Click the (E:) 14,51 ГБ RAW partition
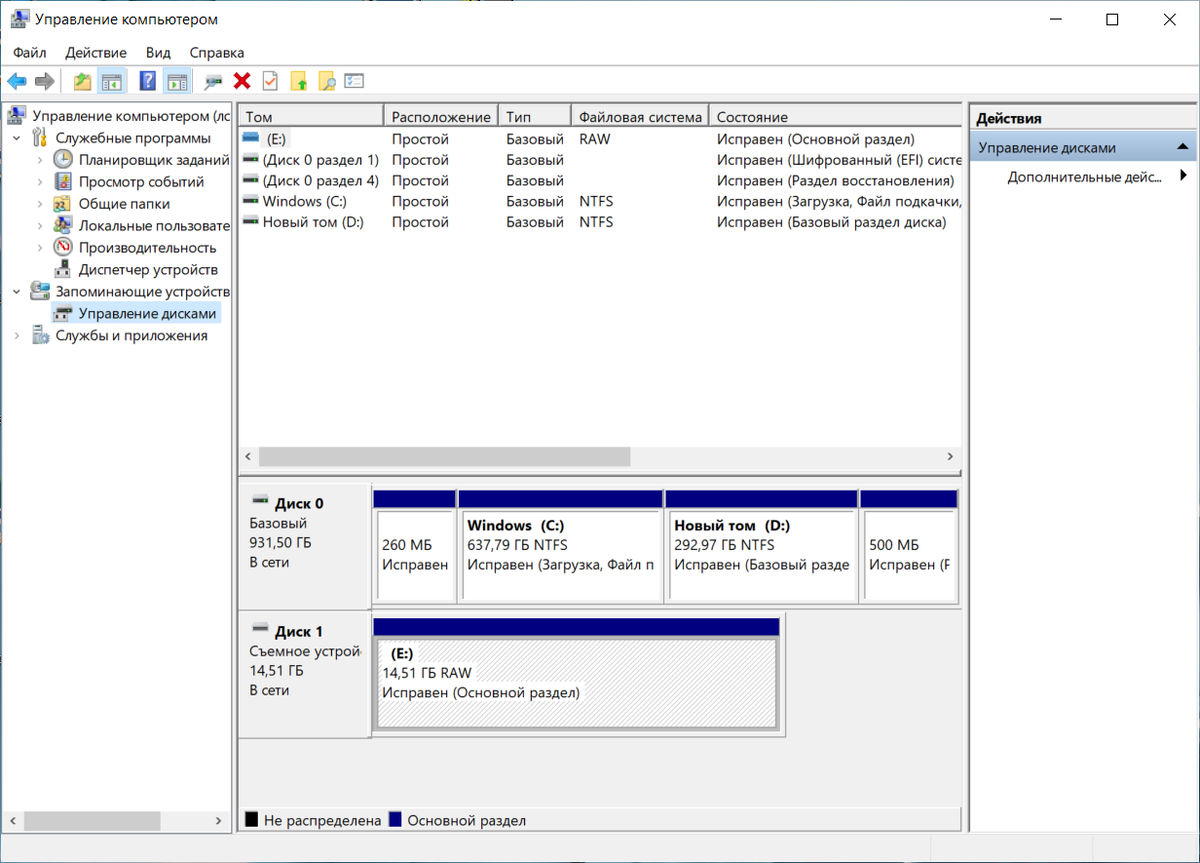 576,675
